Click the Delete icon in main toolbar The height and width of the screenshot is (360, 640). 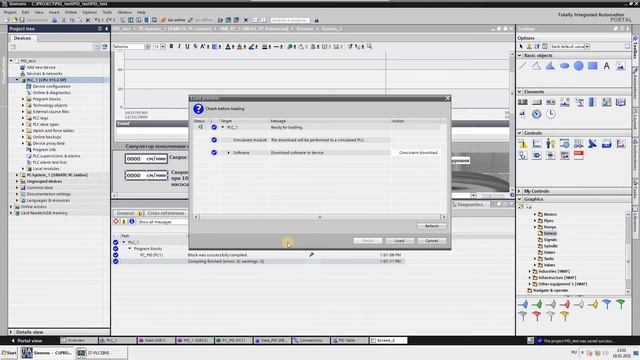88,20
